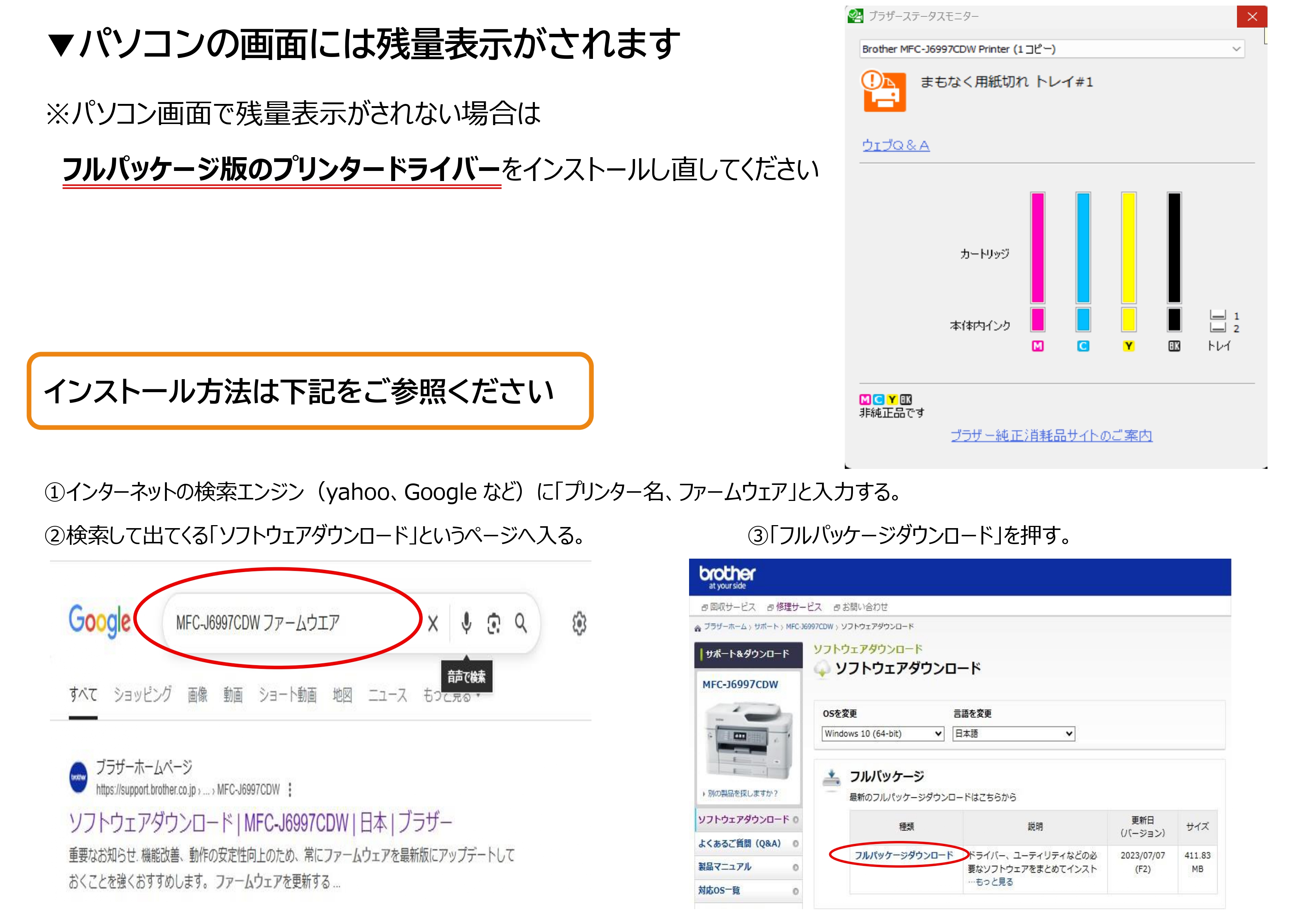Click the Google image search camera icon
Image resolution: width=1307 pixels, height=924 pixels.
(x=494, y=623)
